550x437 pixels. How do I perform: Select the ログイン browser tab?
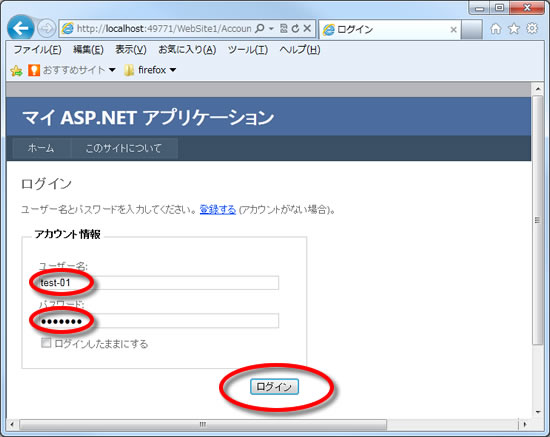point(389,29)
